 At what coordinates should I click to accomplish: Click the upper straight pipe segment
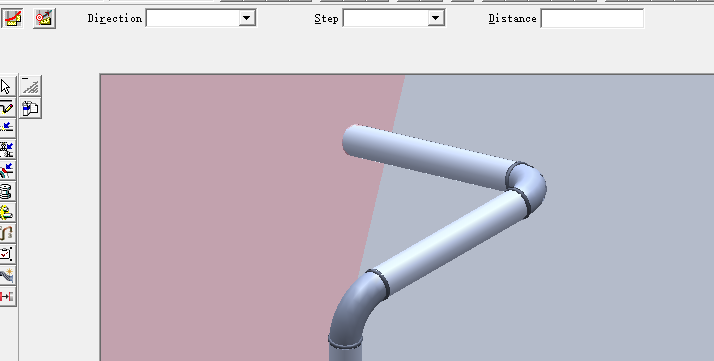coord(428,157)
